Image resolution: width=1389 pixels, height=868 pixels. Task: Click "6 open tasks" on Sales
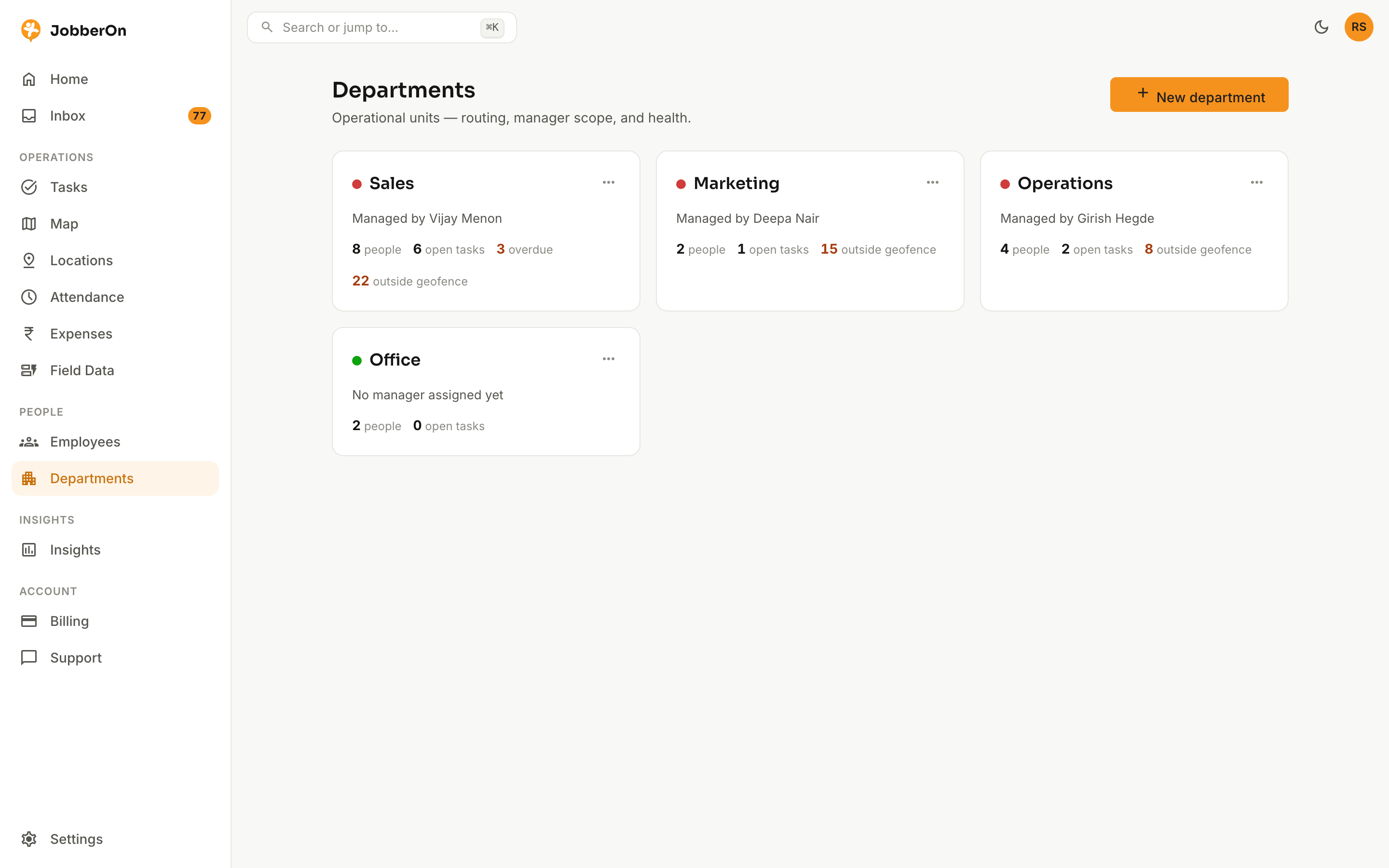pos(449,249)
